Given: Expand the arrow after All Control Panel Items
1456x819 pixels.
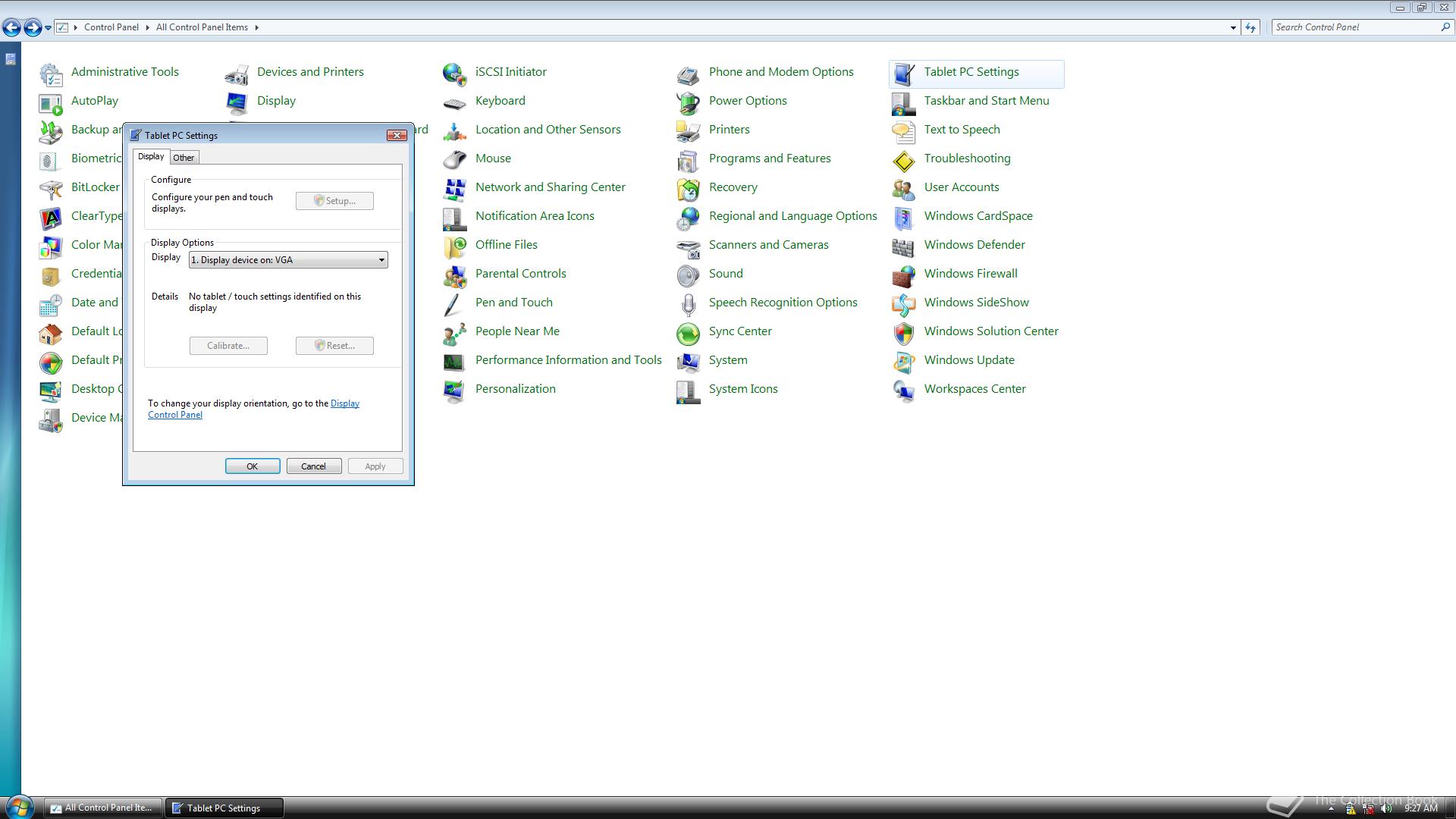Looking at the screenshot, I should point(257,27).
